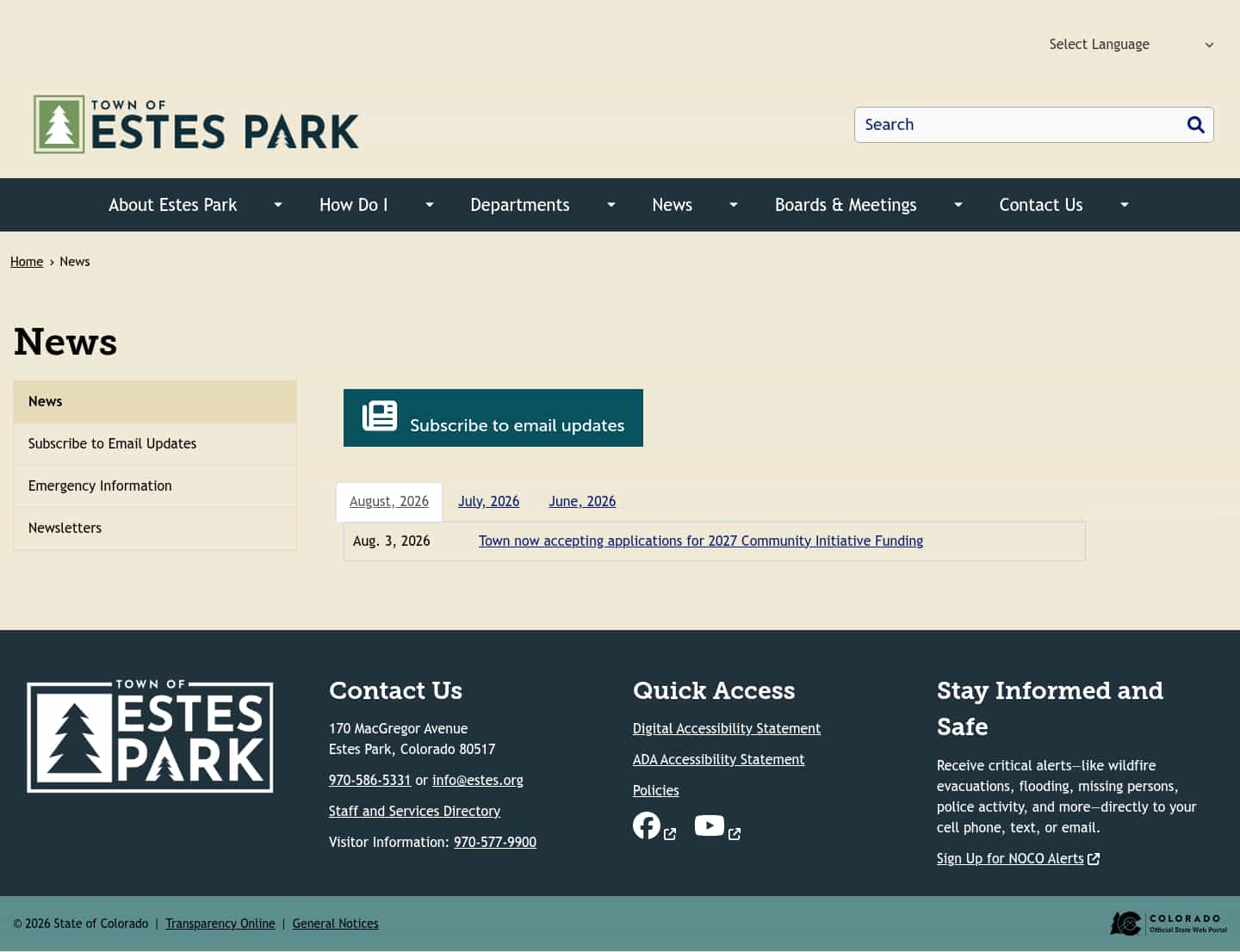Open the YouTube channel icon
Screen dimensions: 1240x952
click(x=710, y=825)
